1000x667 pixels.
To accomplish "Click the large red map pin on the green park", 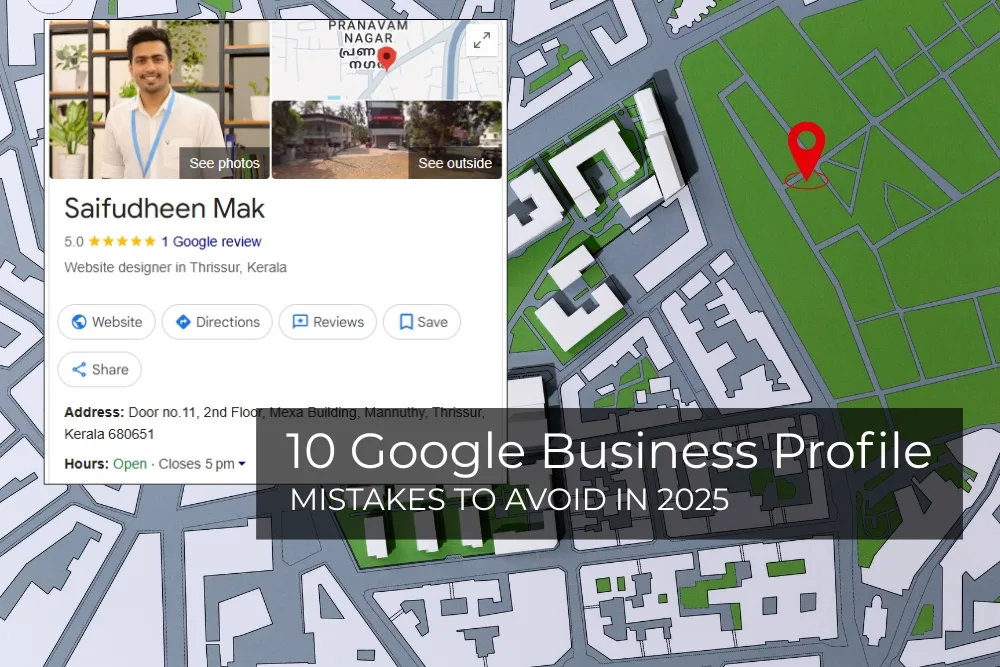I will tap(806, 152).
